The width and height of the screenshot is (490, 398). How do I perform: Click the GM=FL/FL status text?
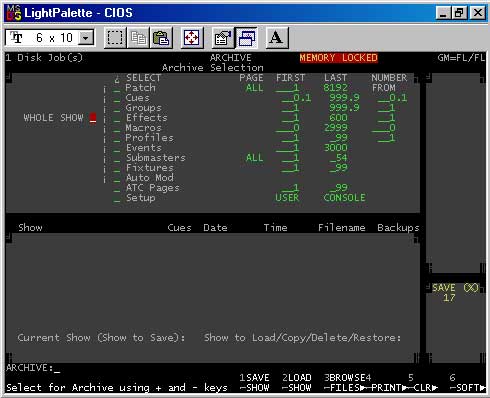click(x=461, y=58)
